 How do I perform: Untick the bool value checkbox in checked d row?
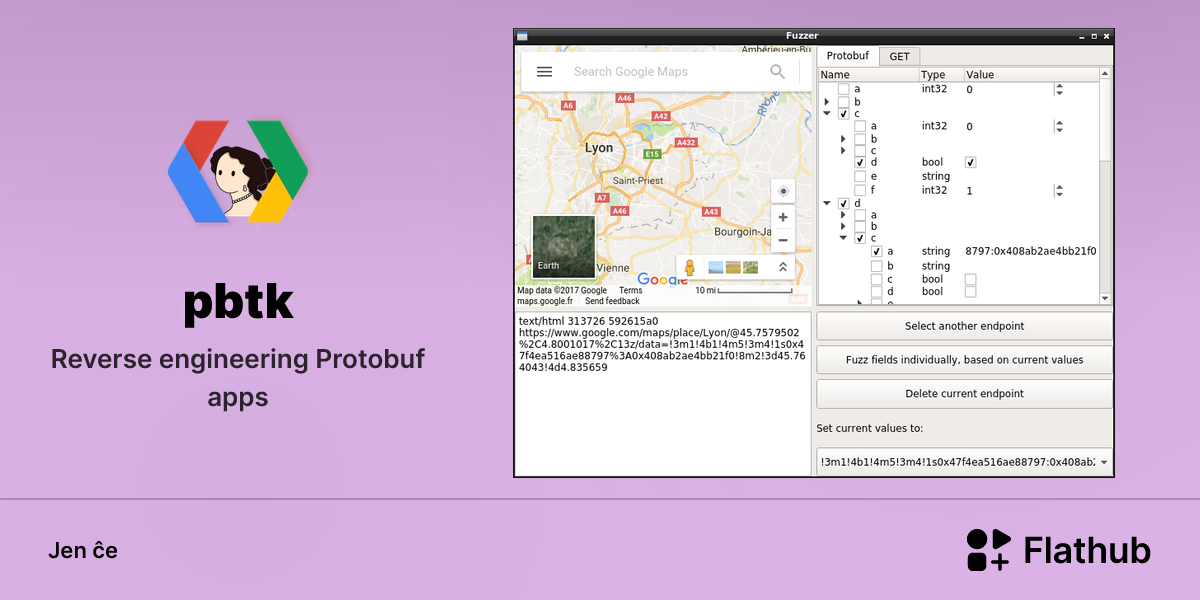[970, 162]
